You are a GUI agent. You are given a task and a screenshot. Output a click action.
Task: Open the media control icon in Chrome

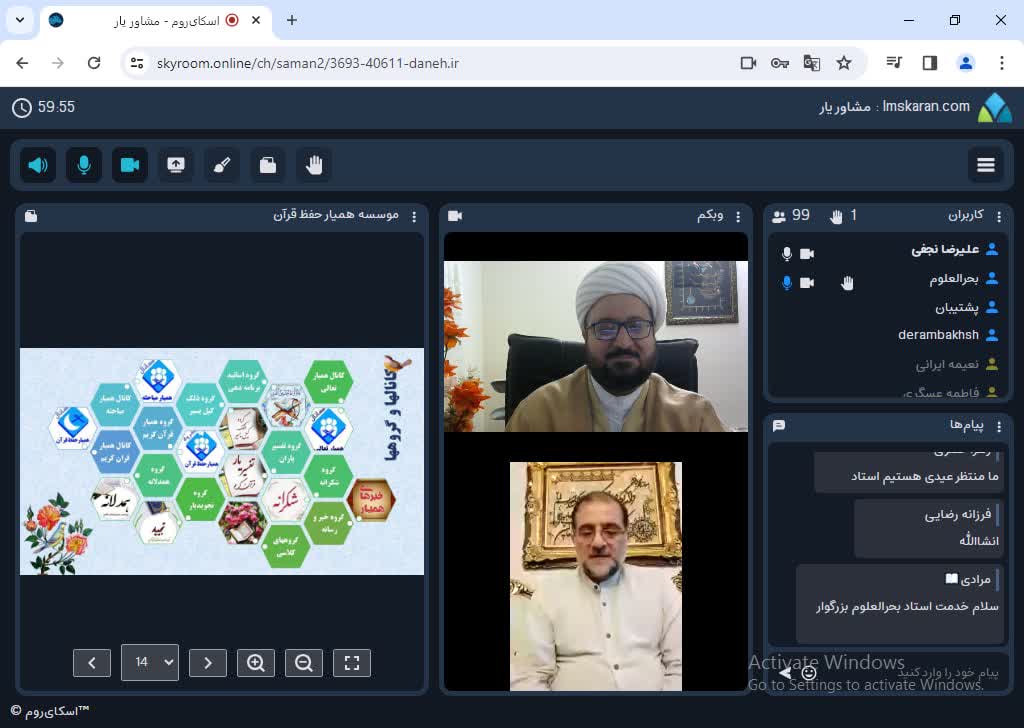coord(894,63)
